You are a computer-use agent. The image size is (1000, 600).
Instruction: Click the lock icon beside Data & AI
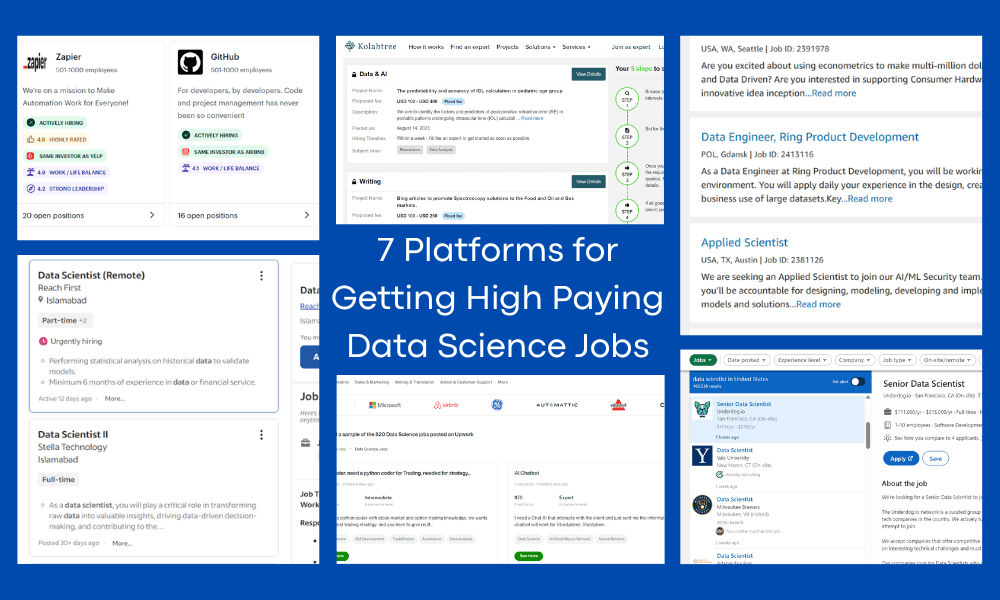pyautogui.click(x=353, y=74)
